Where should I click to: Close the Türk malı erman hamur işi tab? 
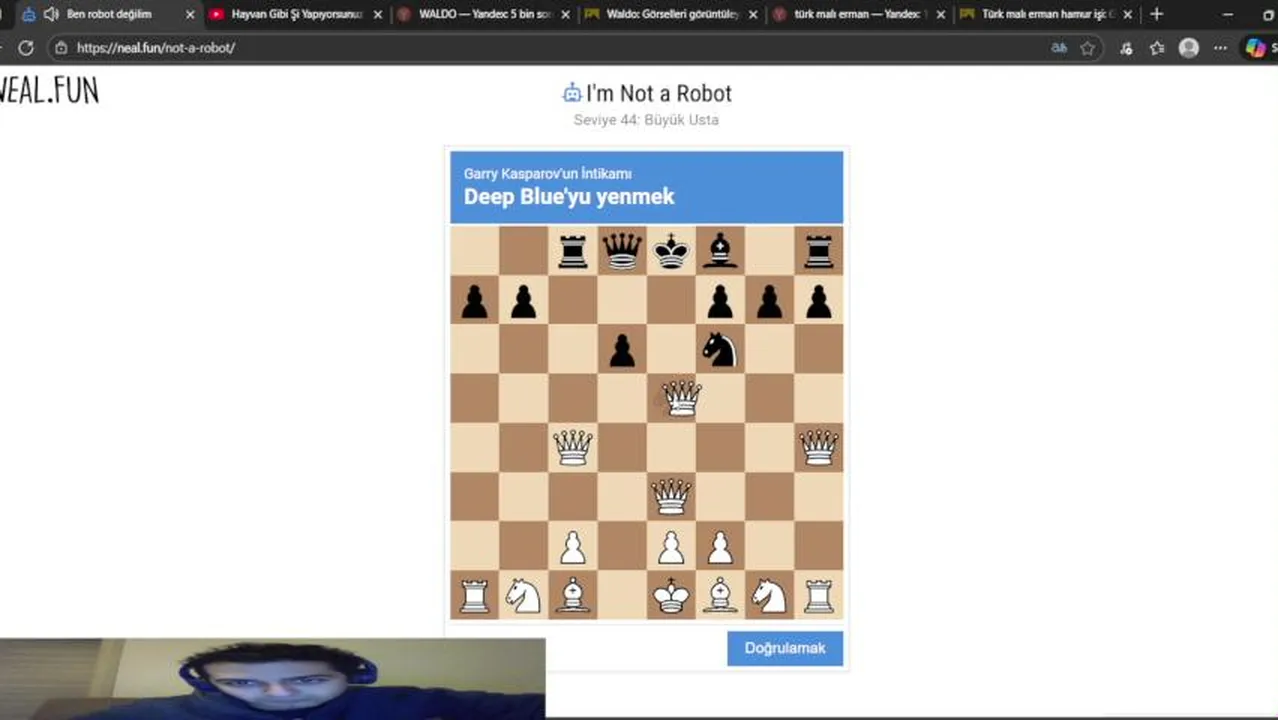(x=1127, y=15)
